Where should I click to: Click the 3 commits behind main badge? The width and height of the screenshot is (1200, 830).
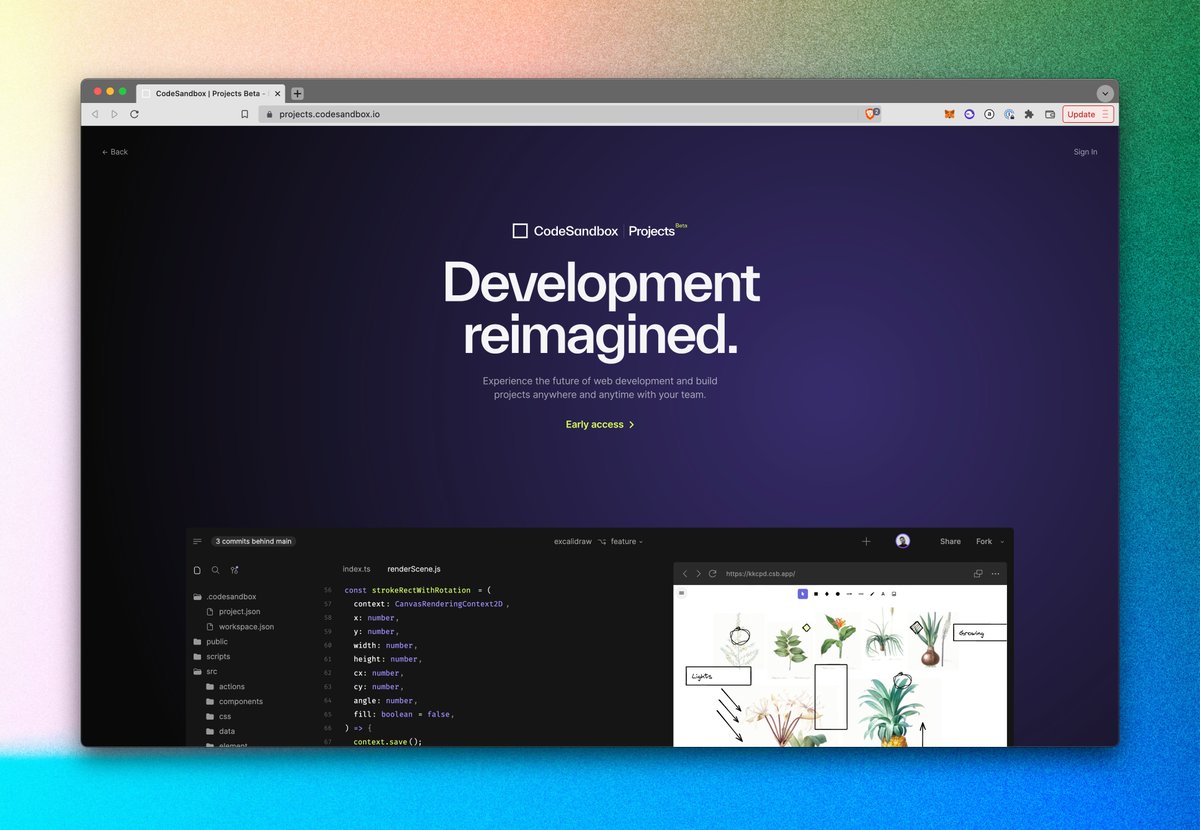point(254,541)
